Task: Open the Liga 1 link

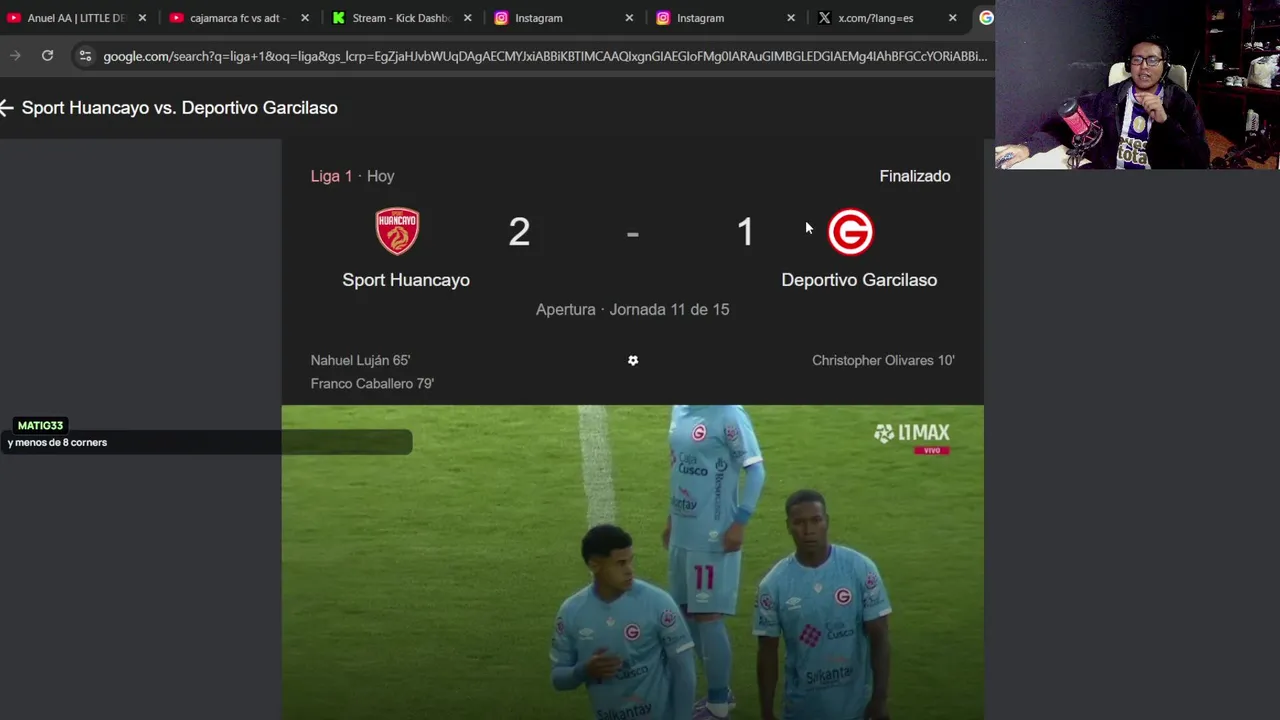Action: (x=331, y=176)
